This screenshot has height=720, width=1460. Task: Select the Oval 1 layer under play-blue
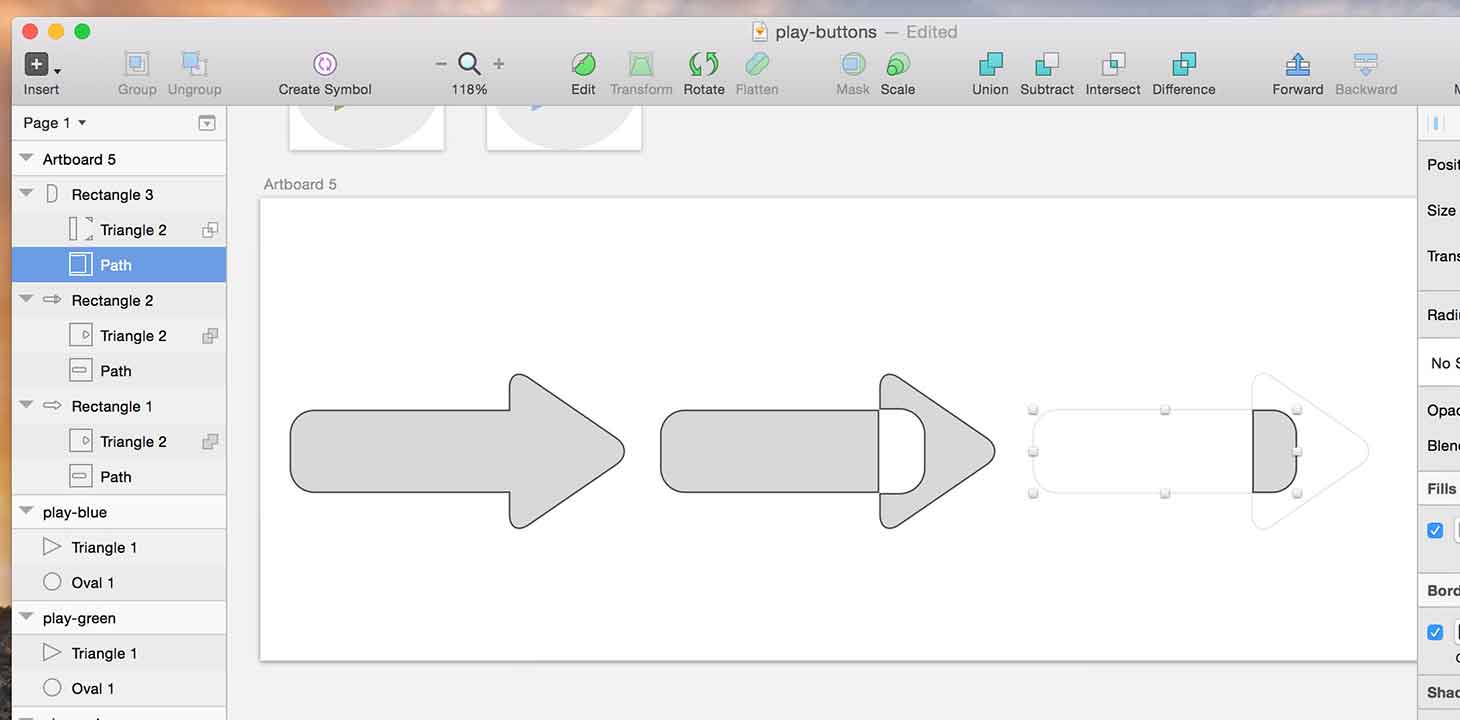[119, 583]
